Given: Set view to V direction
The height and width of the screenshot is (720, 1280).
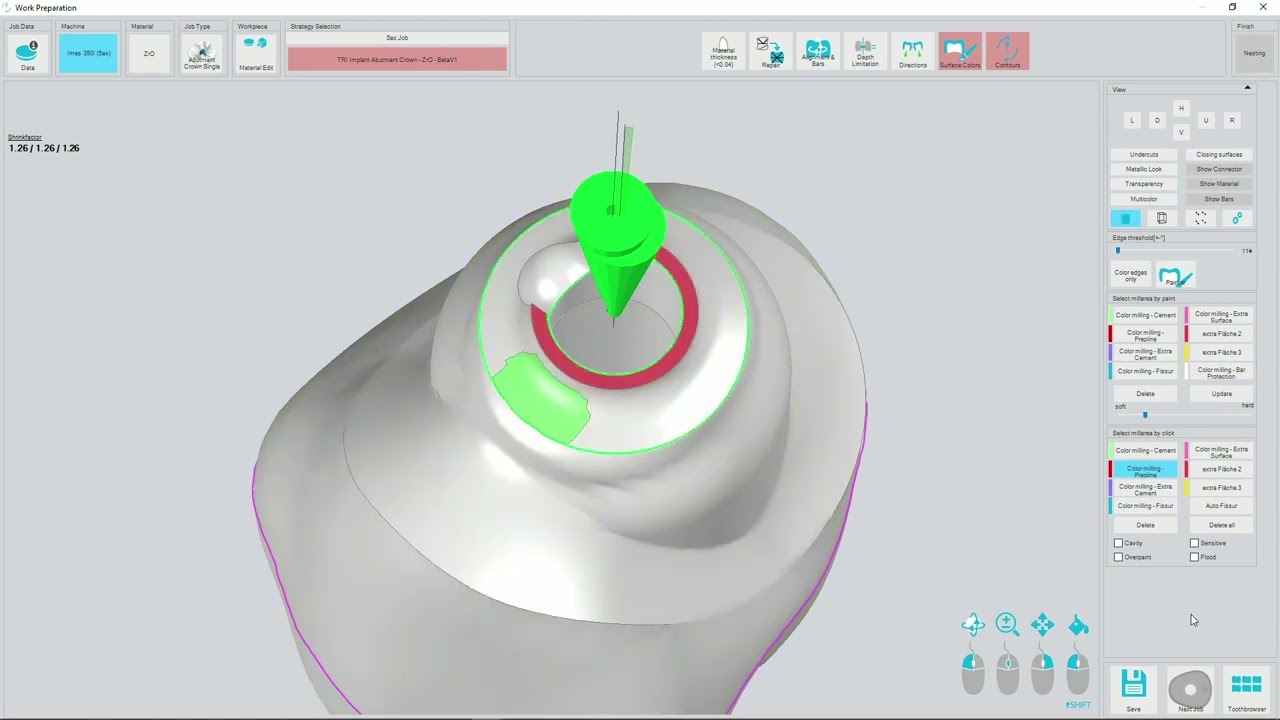Looking at the screenshot, I should pos(1181,132).
